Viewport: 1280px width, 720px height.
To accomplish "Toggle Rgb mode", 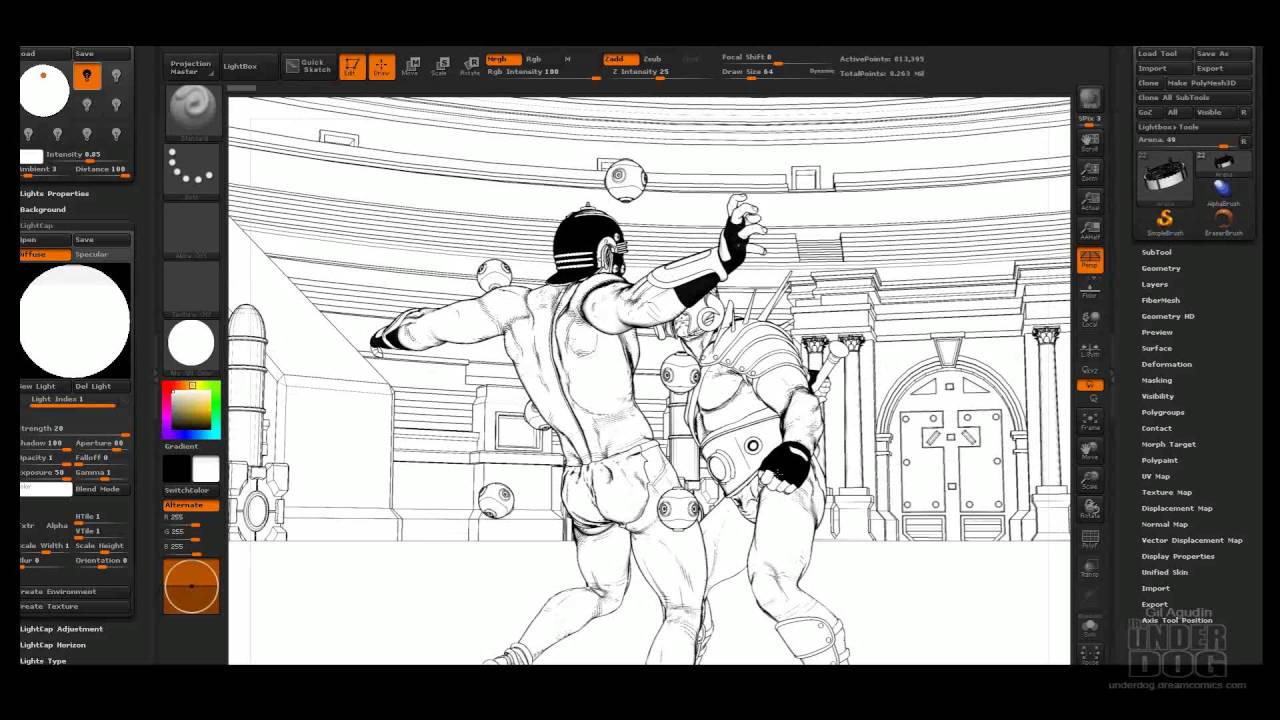I will [x=534, y=59].
